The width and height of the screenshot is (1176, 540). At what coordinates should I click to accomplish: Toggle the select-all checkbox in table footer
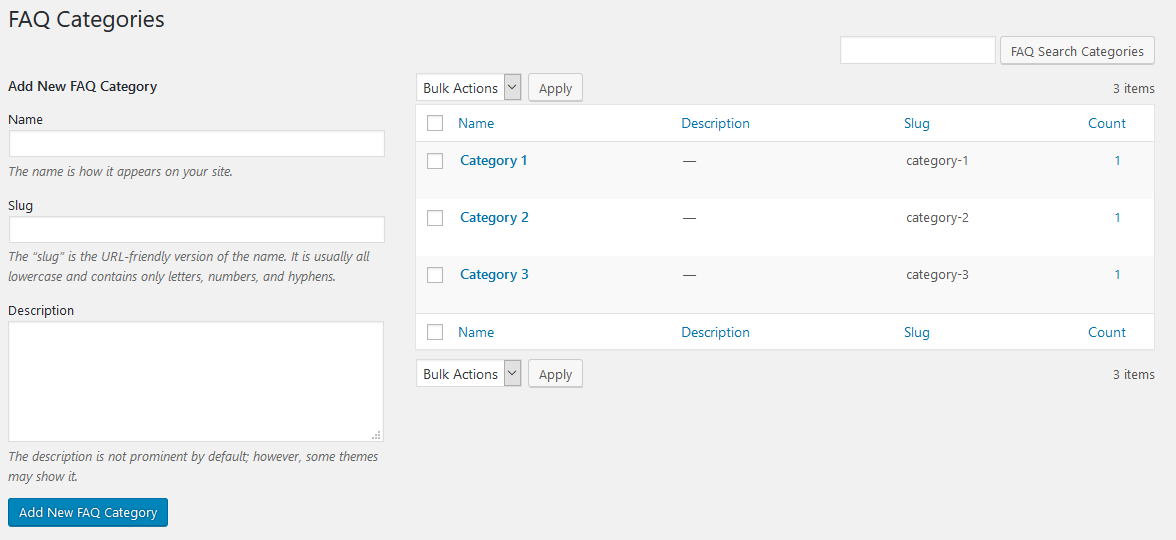tap(435, 332)
